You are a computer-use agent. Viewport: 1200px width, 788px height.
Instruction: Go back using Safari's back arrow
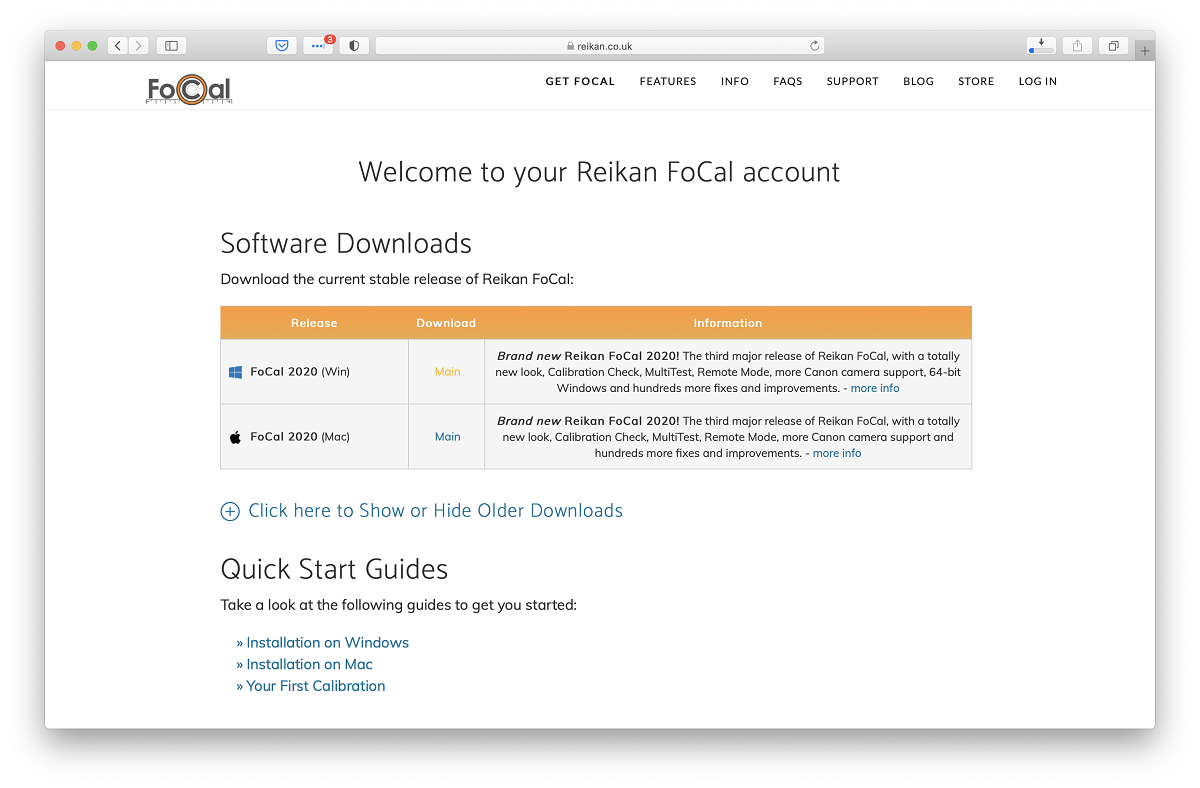(x=118, y=46)
